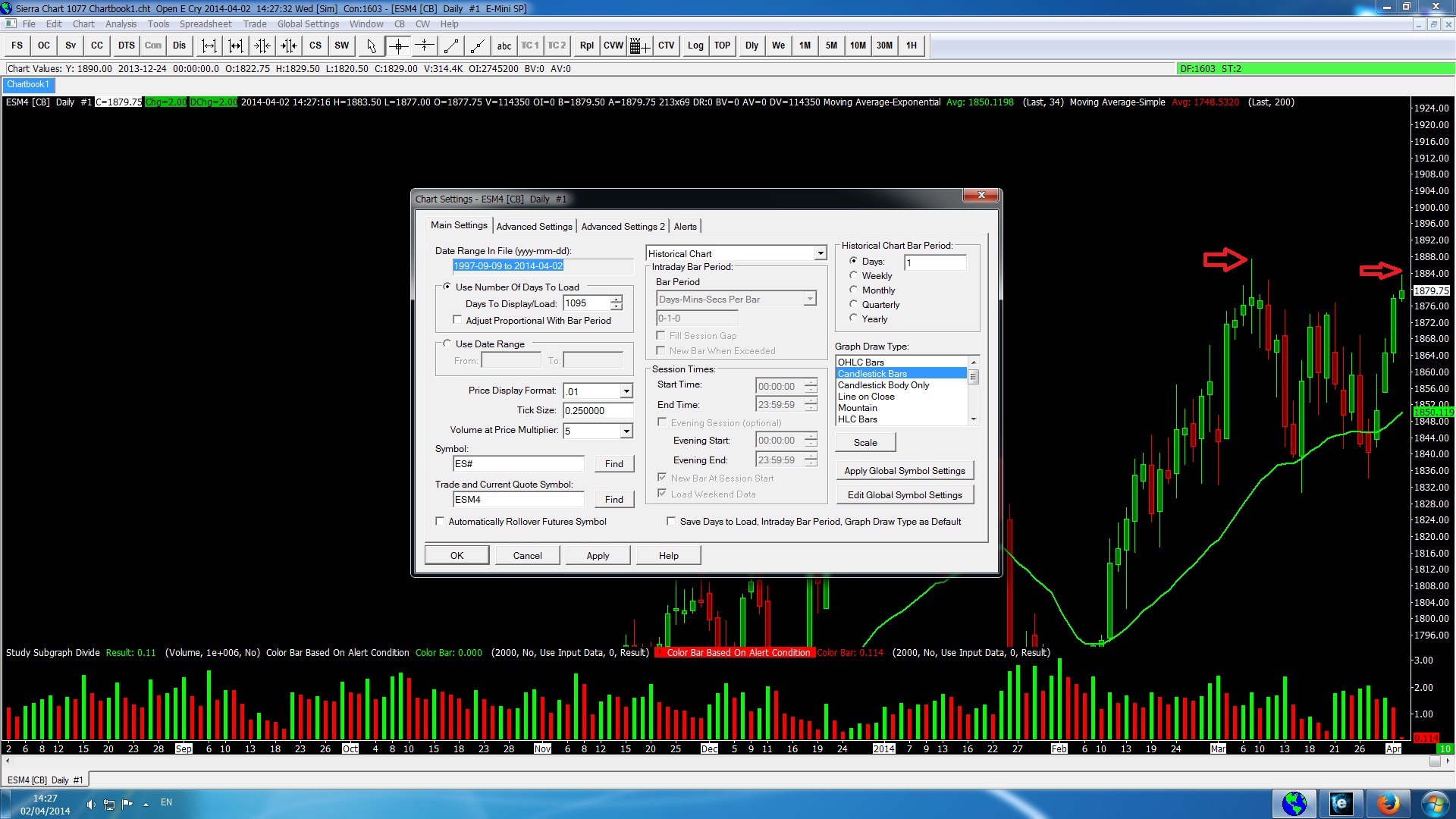Open Volume at Price Multiplier dropdown

(x=626, y=431)
